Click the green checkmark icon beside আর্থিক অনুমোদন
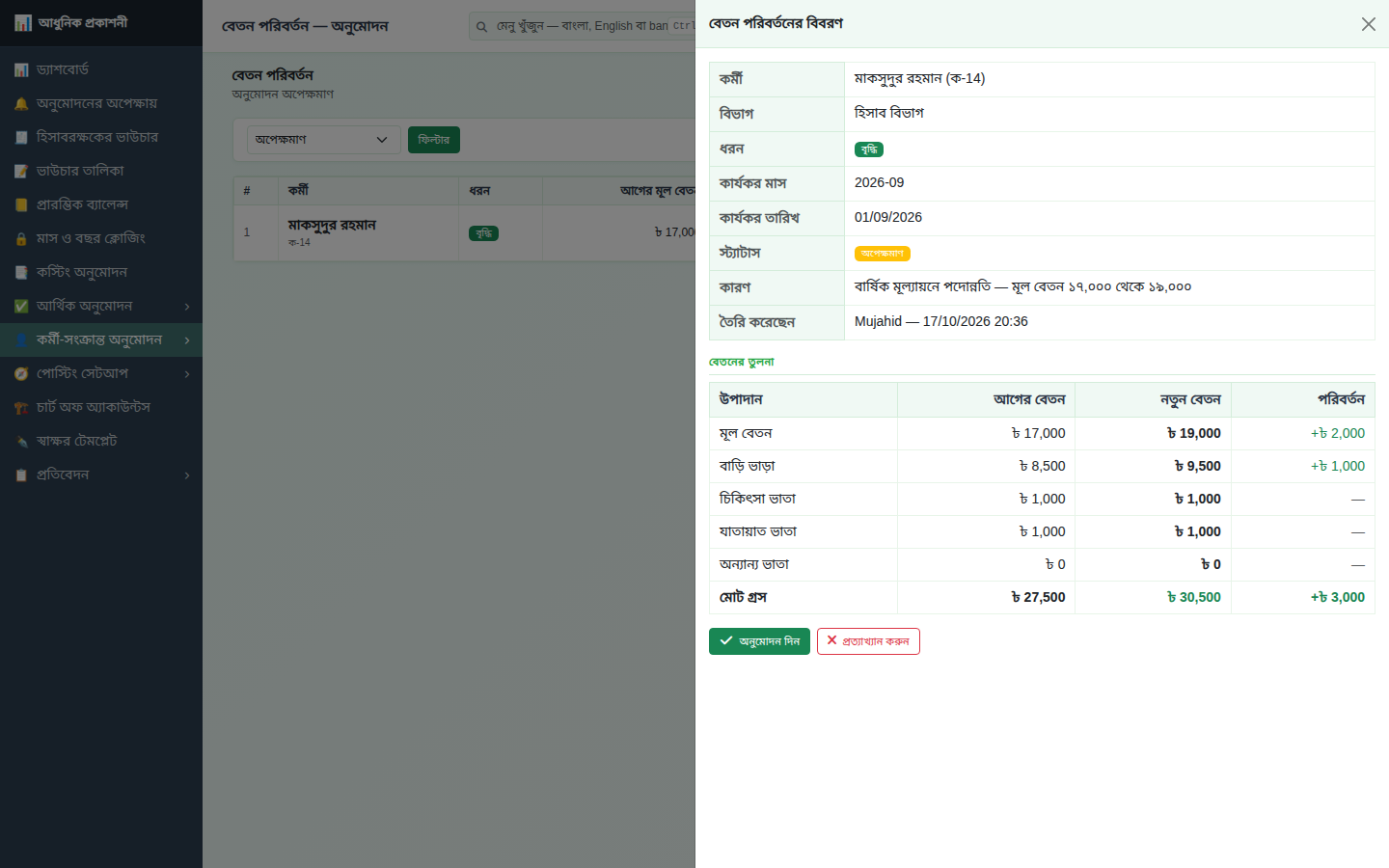This screenshot has height=868, width=1389. pyautogui.click(x=21, y=306)
